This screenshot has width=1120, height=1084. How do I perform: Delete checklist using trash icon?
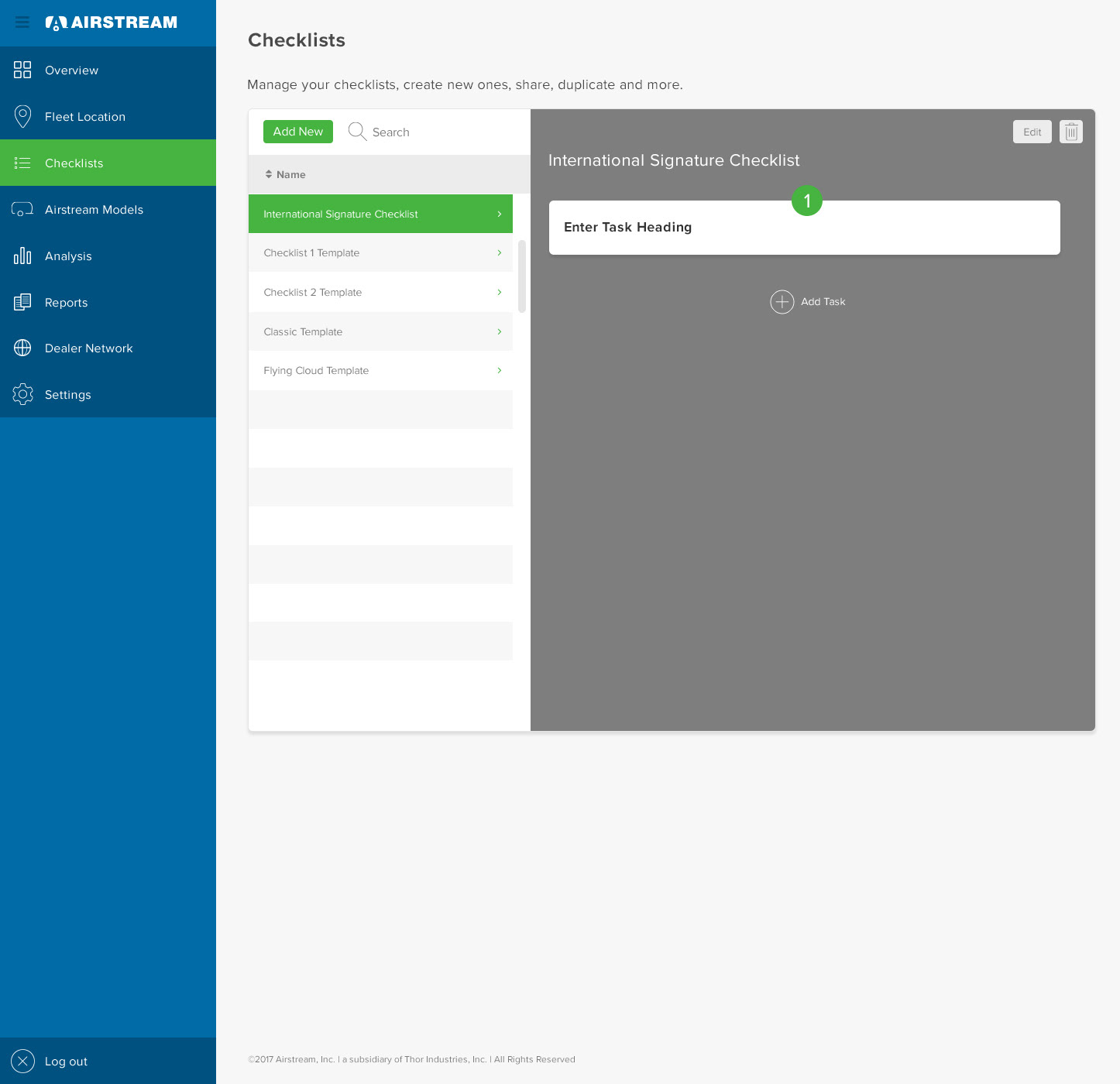(1071, 132)
